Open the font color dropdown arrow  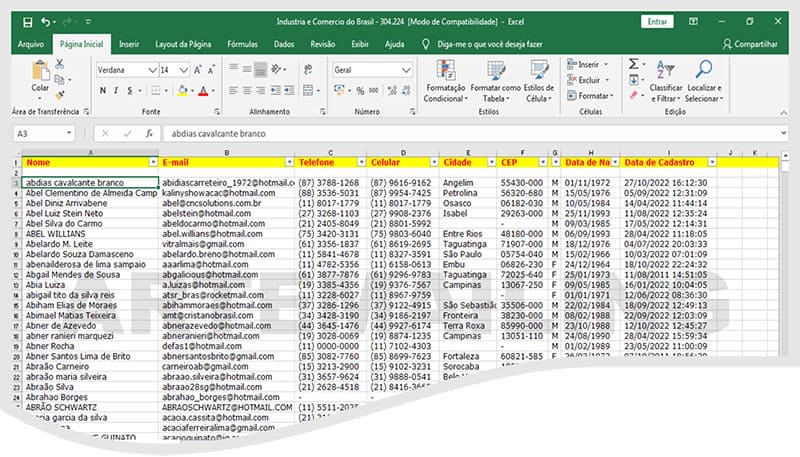tap(213, 91)
